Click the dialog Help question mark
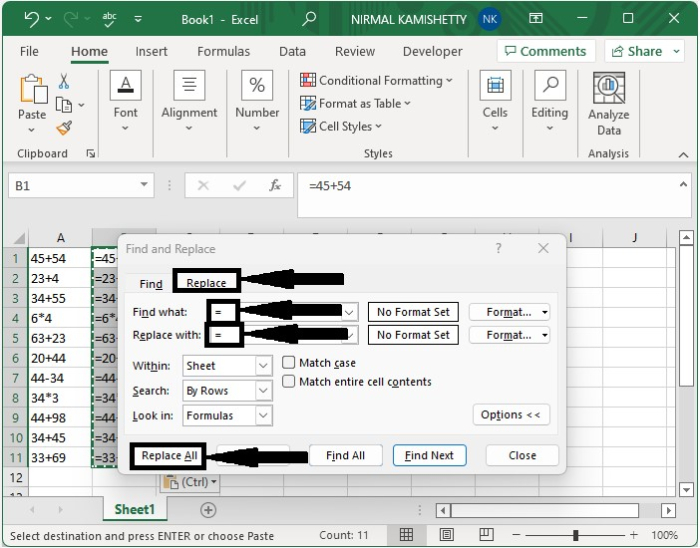The width and height of the screenshot is (700, 548). (499, 248)
